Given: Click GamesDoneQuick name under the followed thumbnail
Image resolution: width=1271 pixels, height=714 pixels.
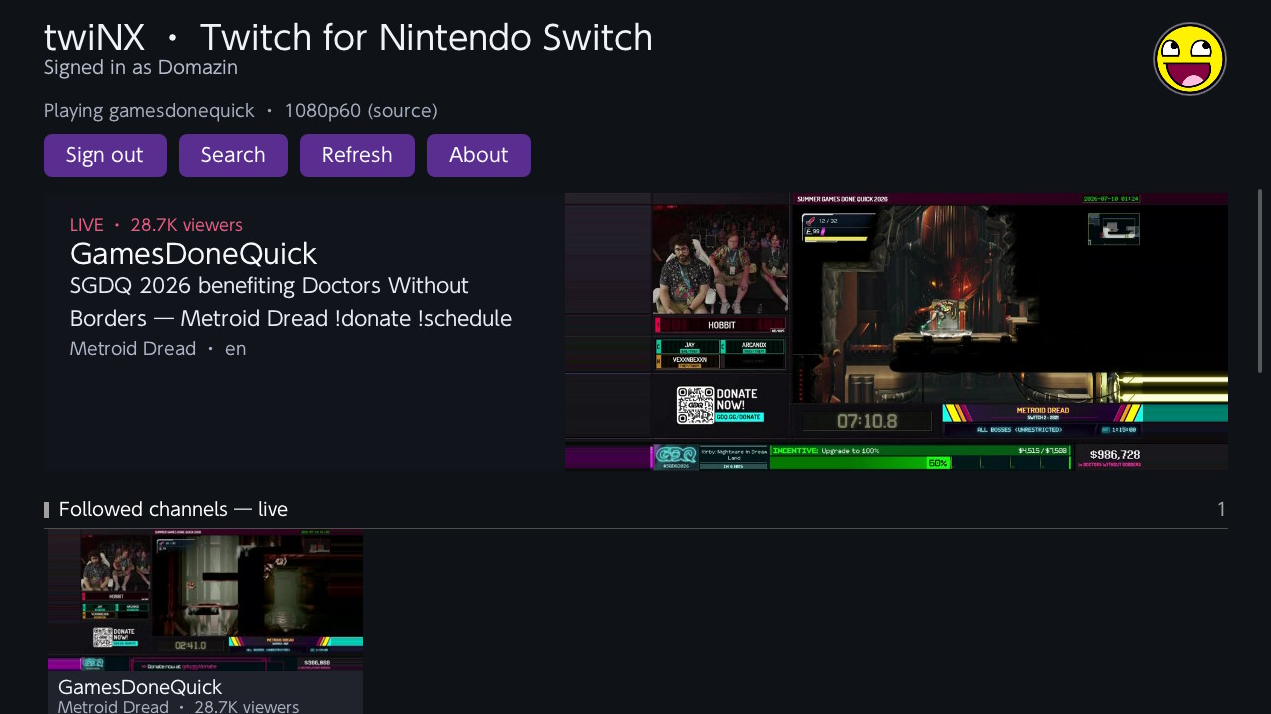Looking at the screenshot, I should [140, 687].
